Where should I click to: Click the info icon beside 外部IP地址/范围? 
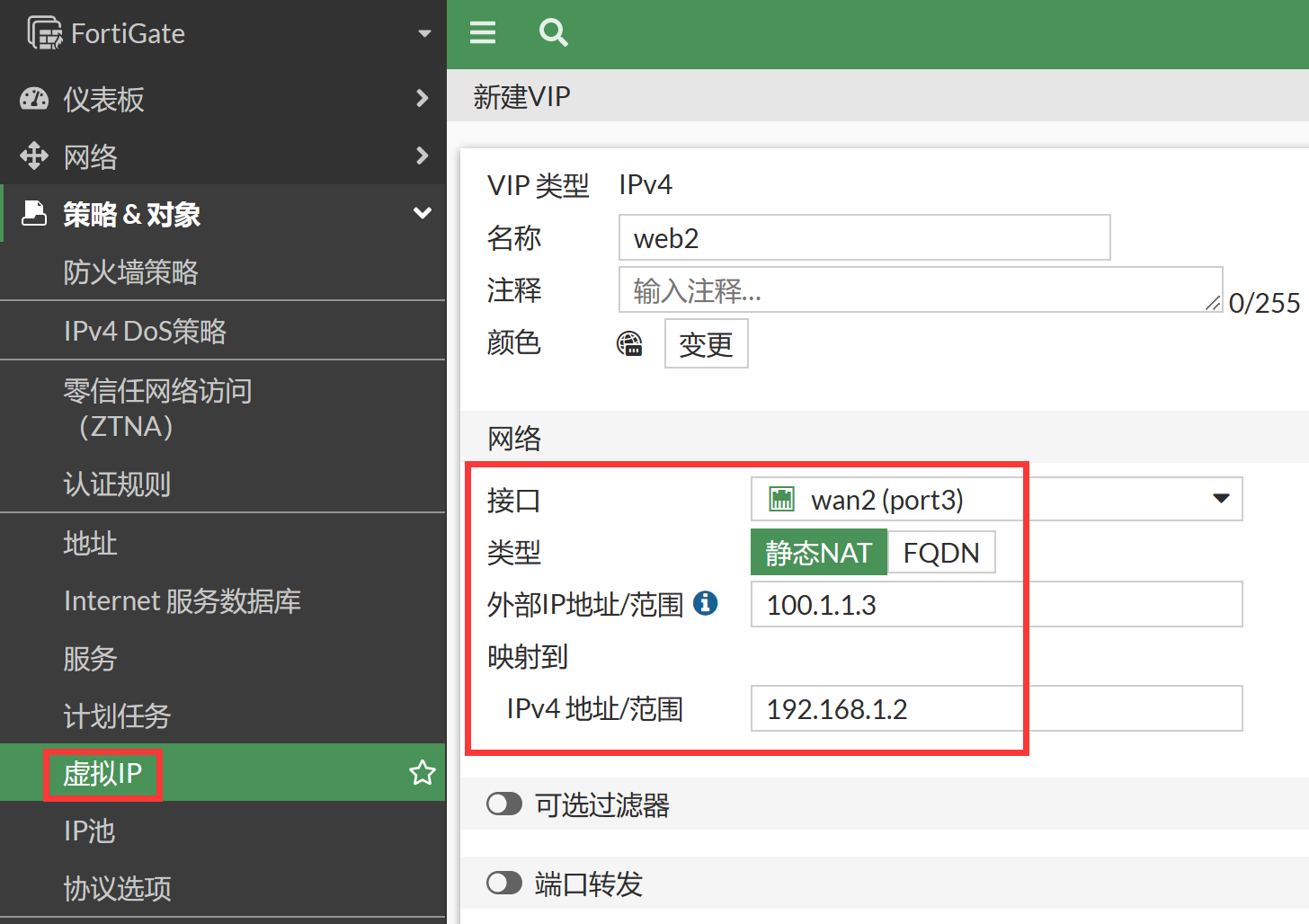706,603
